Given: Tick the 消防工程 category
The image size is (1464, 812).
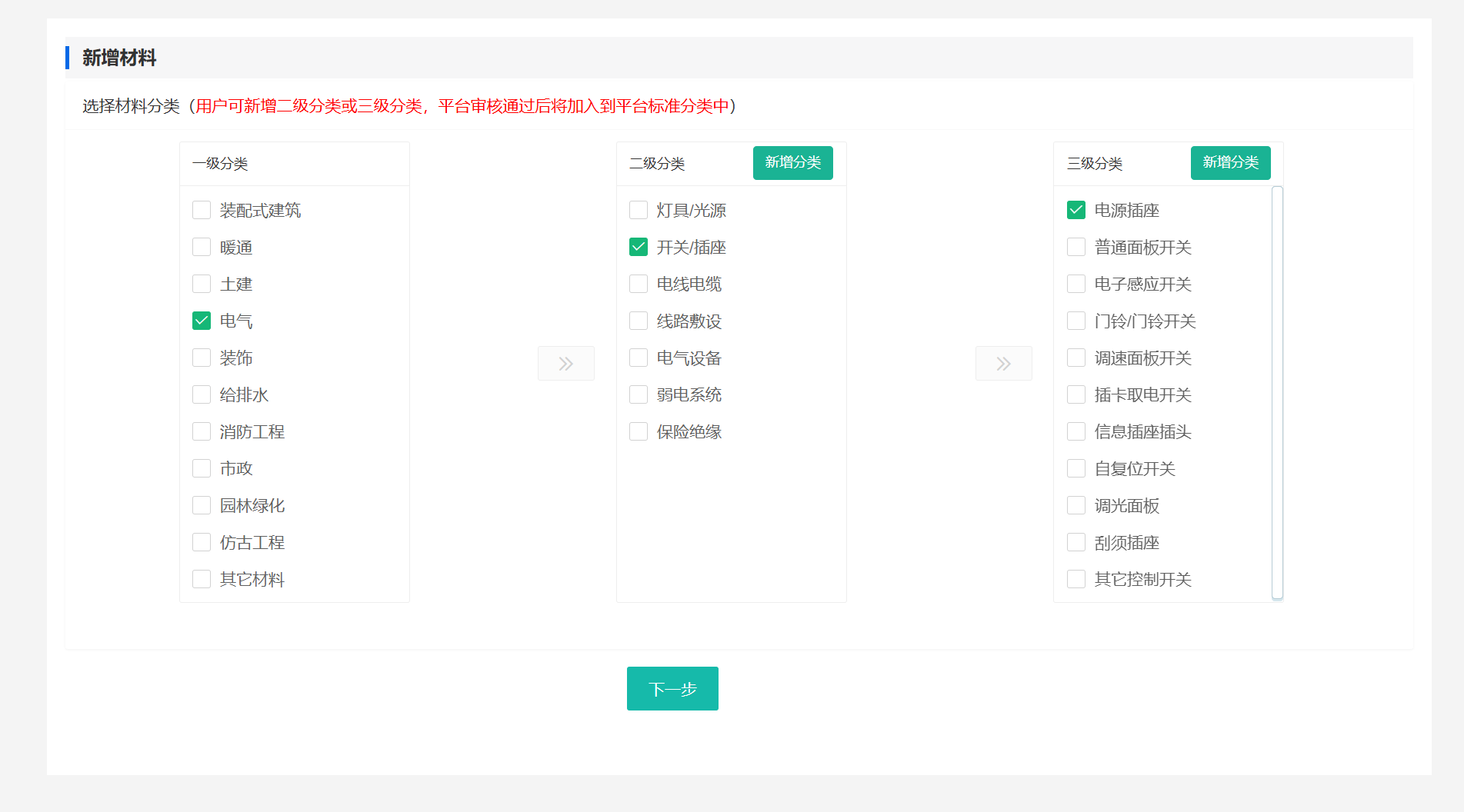Looking at the screenshot, I should 202,431.
